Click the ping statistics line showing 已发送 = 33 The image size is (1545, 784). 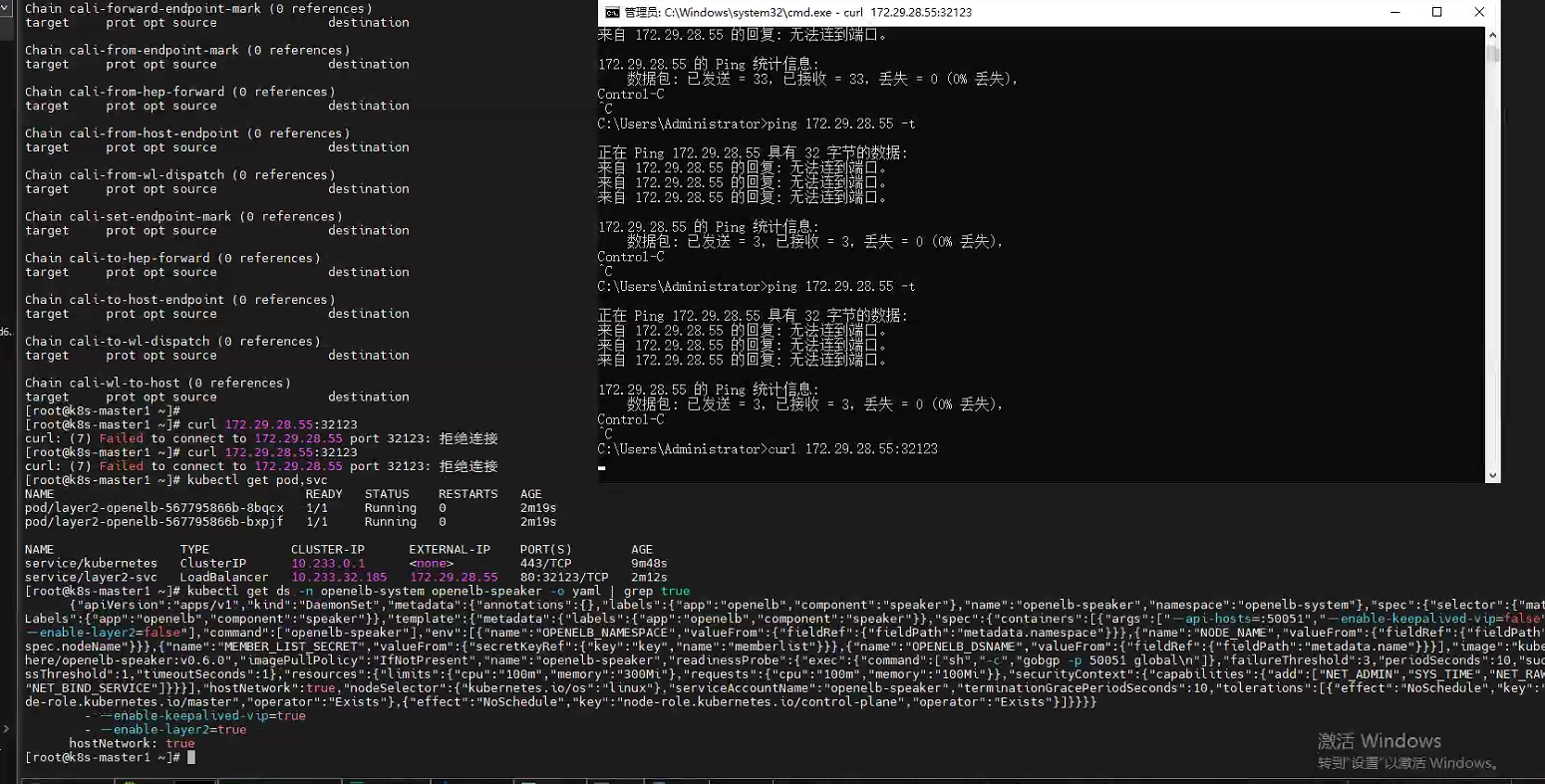pyautogui.click(x=822, y=79)
